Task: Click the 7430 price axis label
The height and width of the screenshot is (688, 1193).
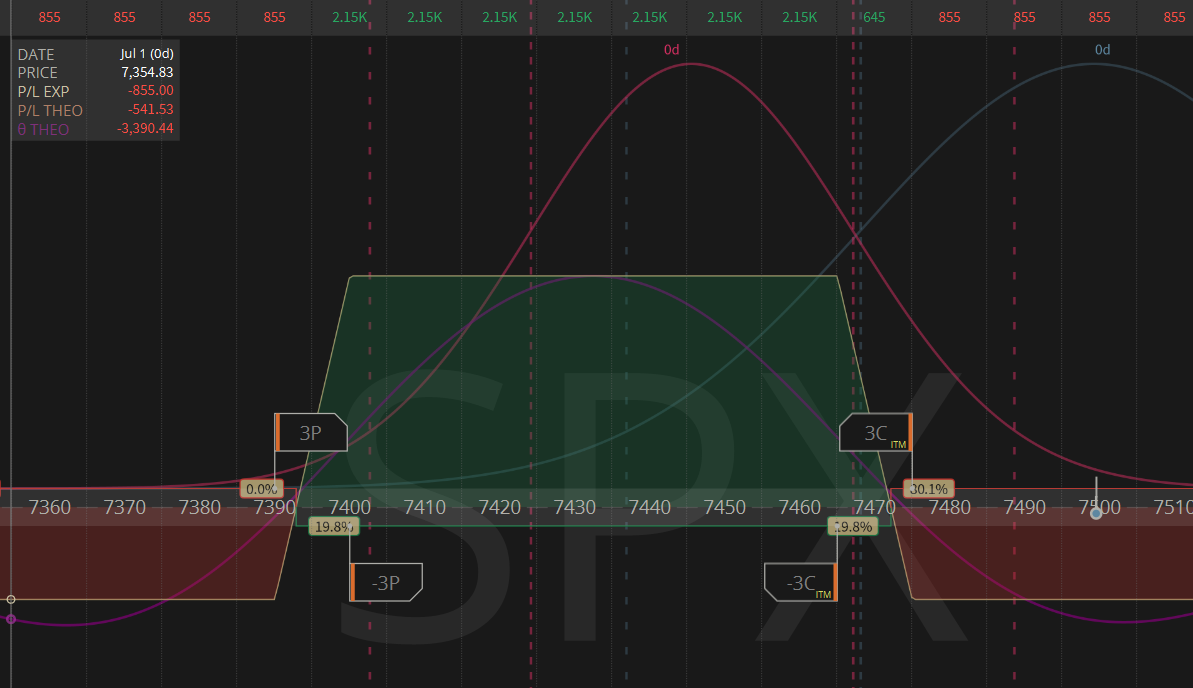Action: 574,507
